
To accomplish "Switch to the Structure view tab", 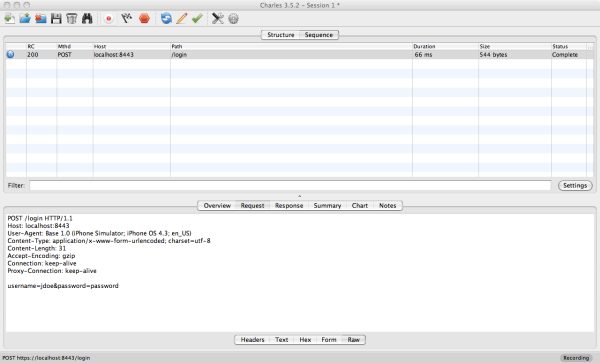I will click(280, 35).
